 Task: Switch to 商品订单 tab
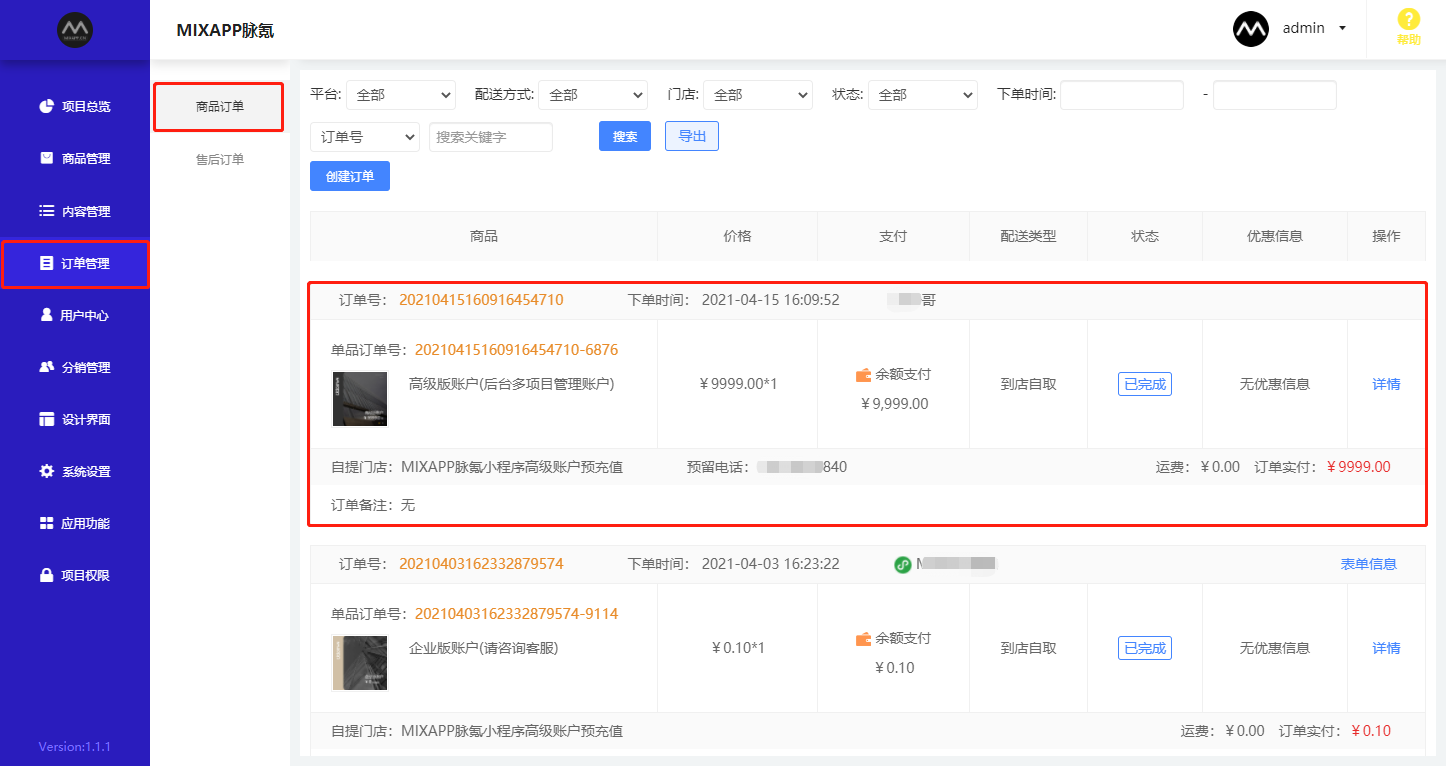219,107
